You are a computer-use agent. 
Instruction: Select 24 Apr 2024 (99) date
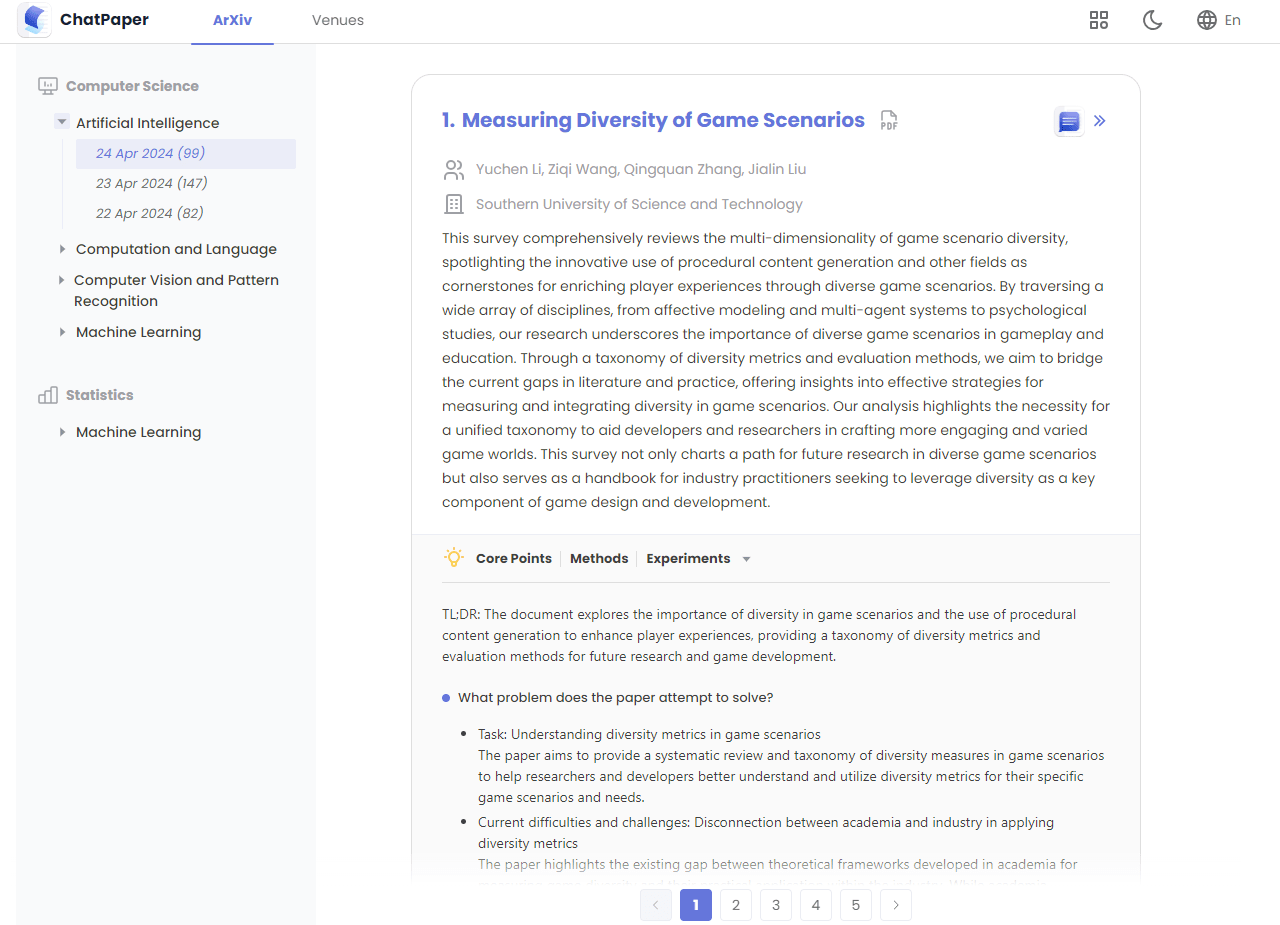click(186, 153)
